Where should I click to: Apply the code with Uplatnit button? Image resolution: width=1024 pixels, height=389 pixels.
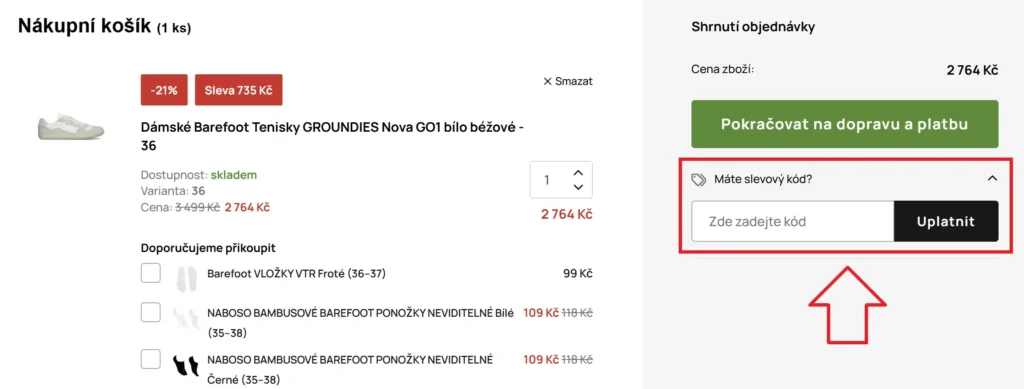pyautogui.click(x=946, y=221)
